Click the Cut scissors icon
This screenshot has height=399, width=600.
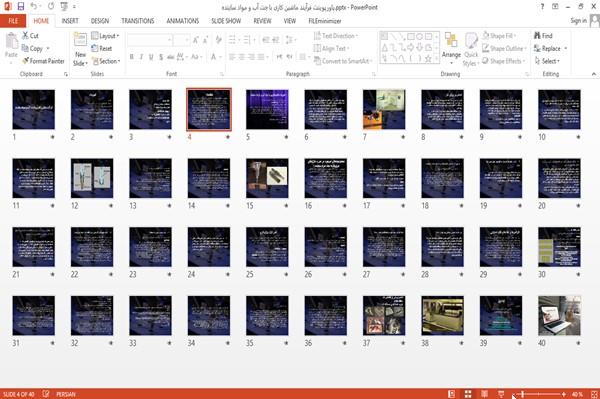pyautogui.click(x=25, y=36)
